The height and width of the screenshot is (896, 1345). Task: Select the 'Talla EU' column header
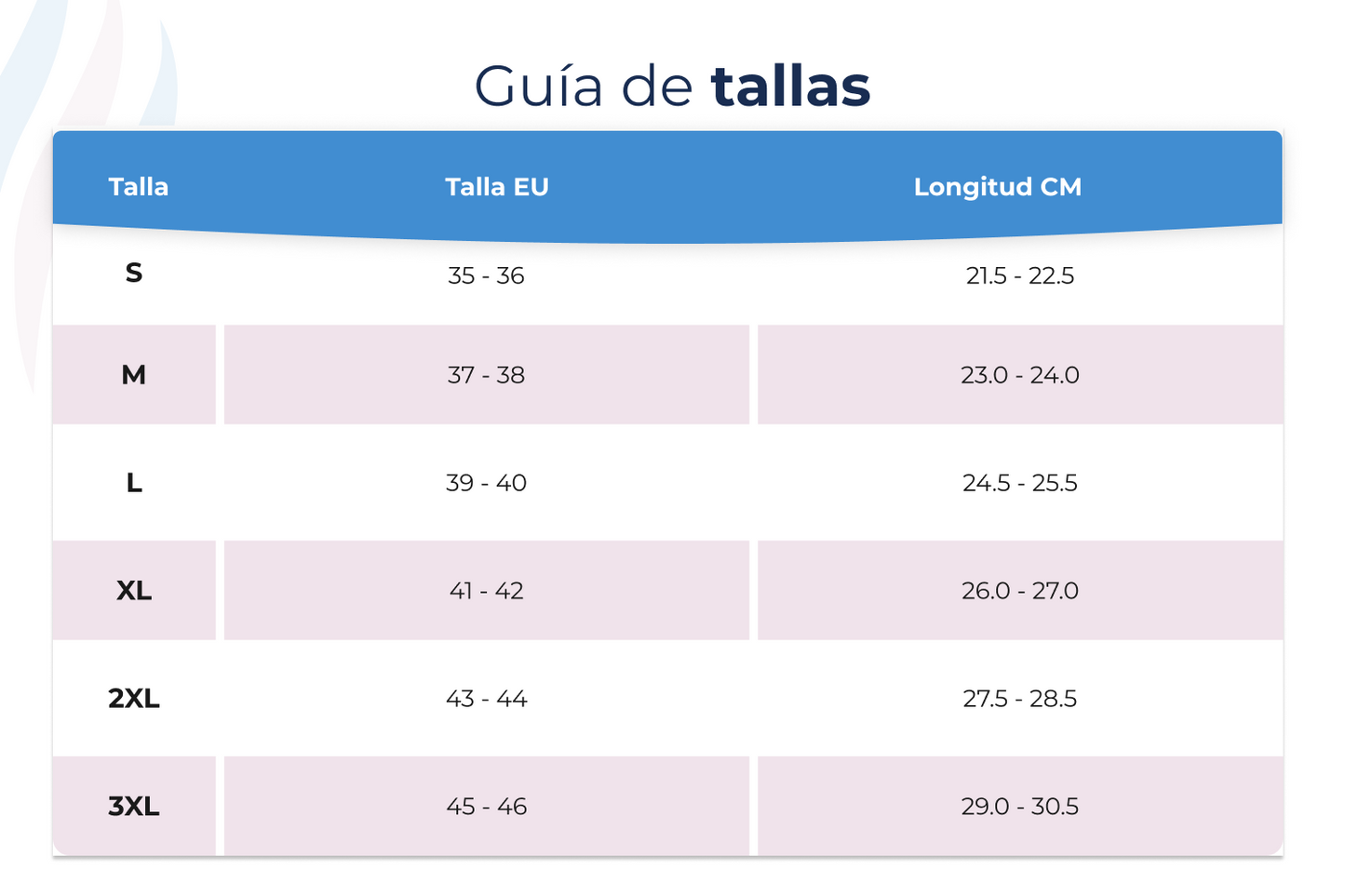point(497,187)
